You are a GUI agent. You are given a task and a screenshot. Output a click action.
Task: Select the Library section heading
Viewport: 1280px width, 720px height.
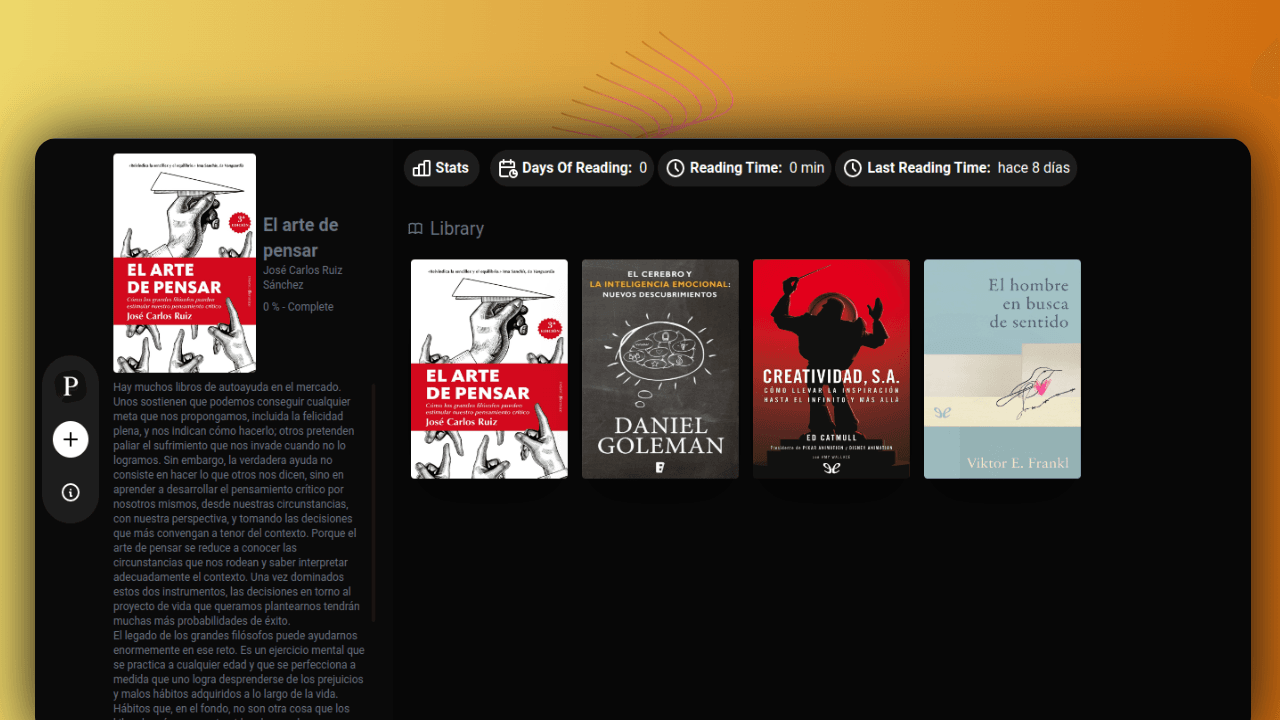457,229
